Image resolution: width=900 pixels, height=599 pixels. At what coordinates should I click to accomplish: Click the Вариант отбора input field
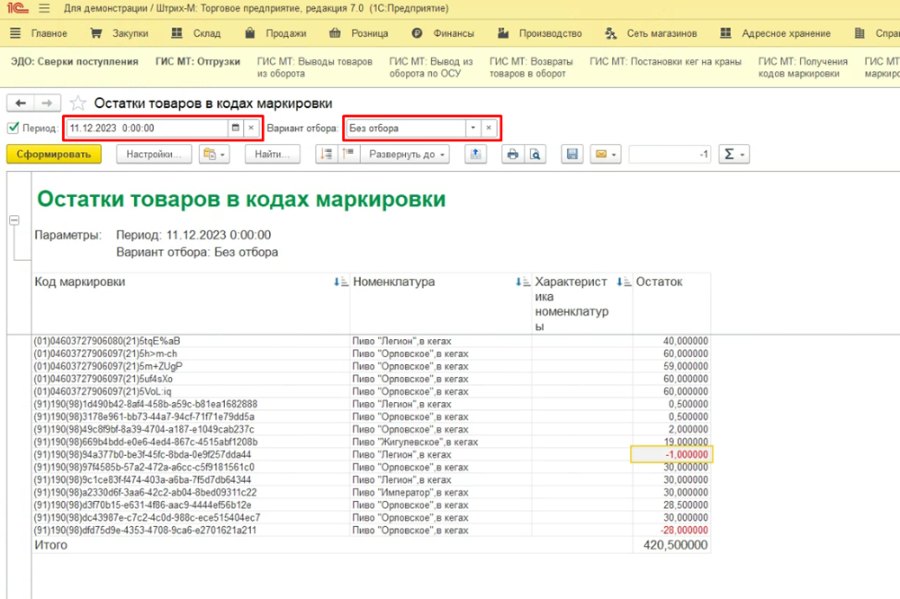pos(406,128)
